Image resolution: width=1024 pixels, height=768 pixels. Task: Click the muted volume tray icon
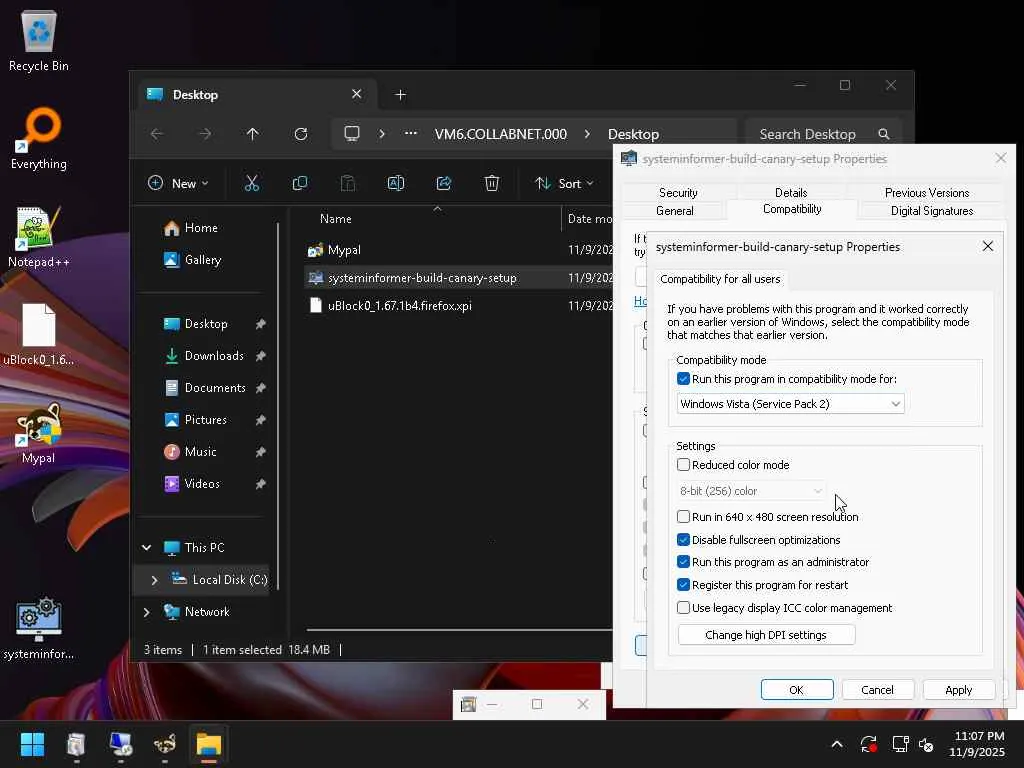pyautogui.click(x=926, y=744)
